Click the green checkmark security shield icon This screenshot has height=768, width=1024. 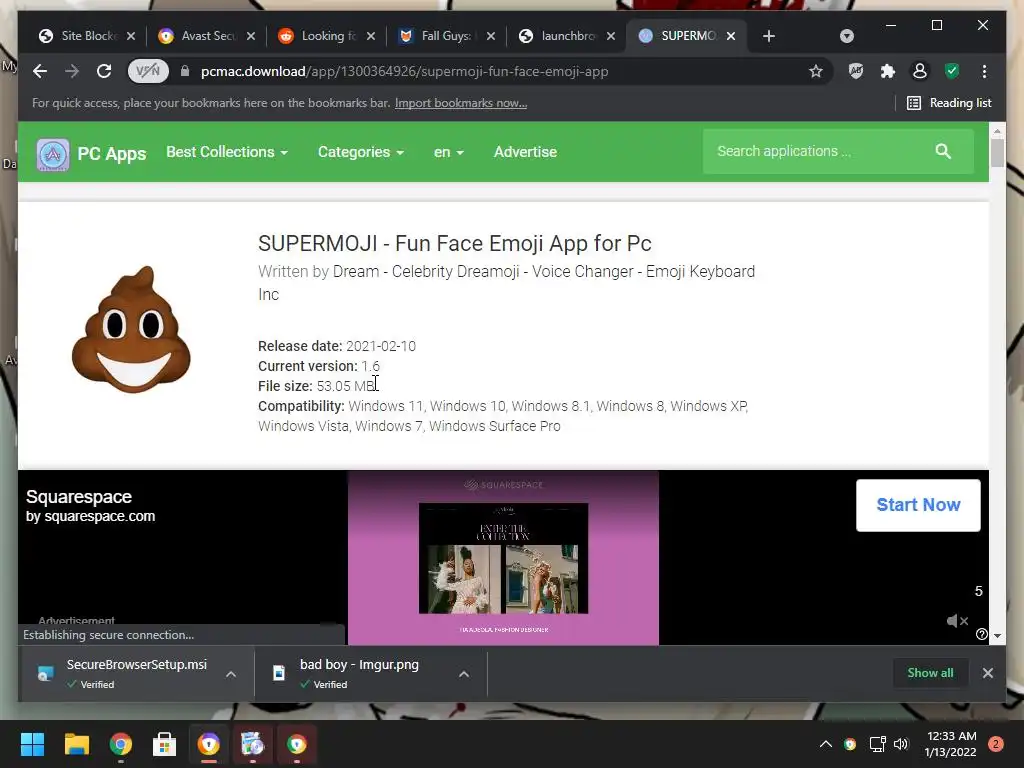point(952,71)
